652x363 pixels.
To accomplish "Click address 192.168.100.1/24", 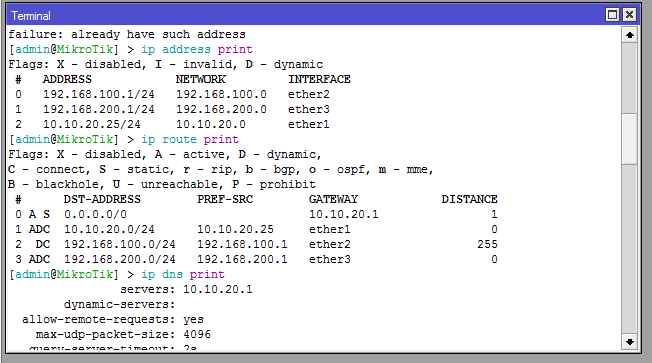I will (99, 94).
